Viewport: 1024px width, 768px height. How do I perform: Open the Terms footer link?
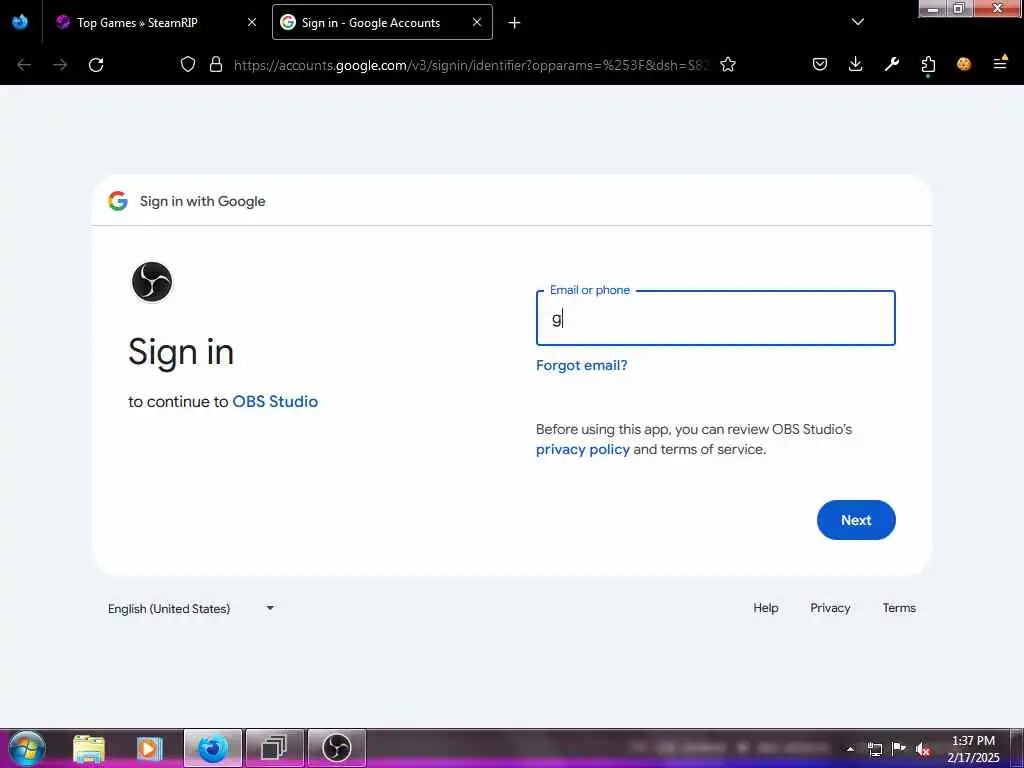(x=899, y=608)
